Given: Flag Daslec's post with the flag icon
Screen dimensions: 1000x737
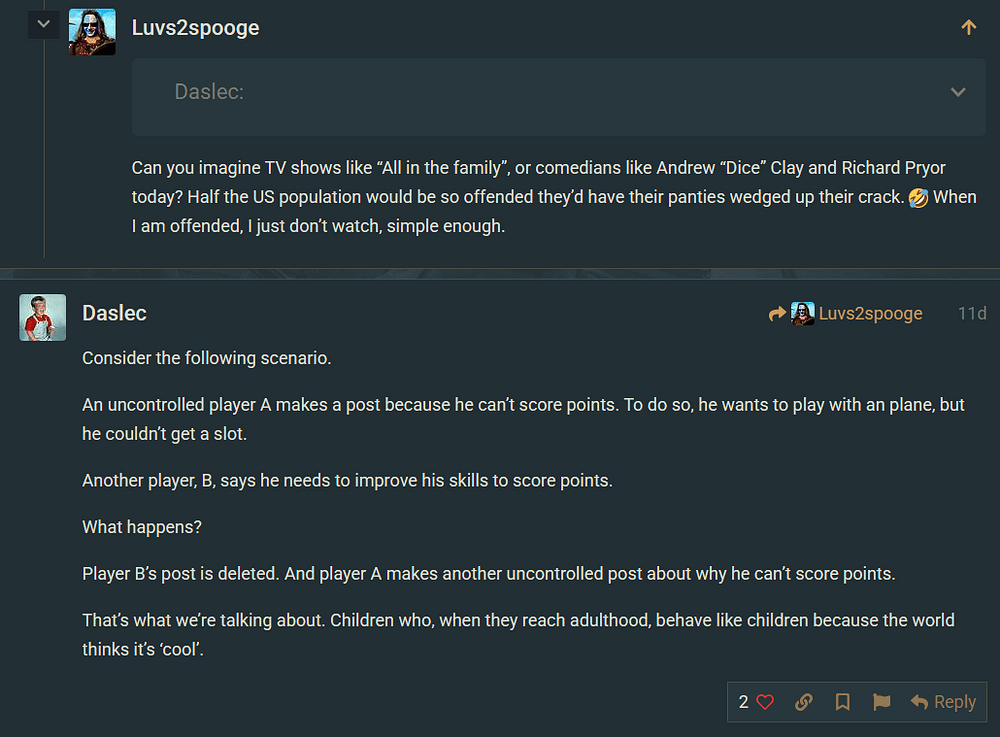Looking at the screenshot, I should coord(881,702).
